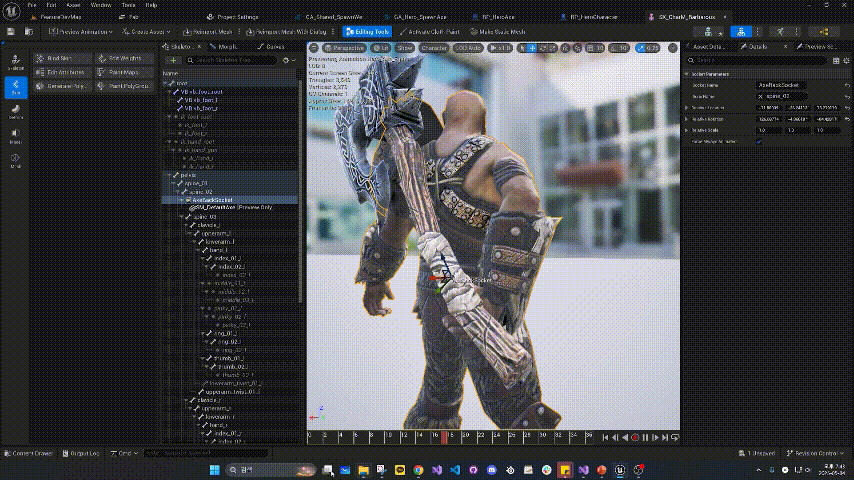Screen dimensions: 854x480
Task: Open the viewport options hamburger menu
Action: point(314,48)
